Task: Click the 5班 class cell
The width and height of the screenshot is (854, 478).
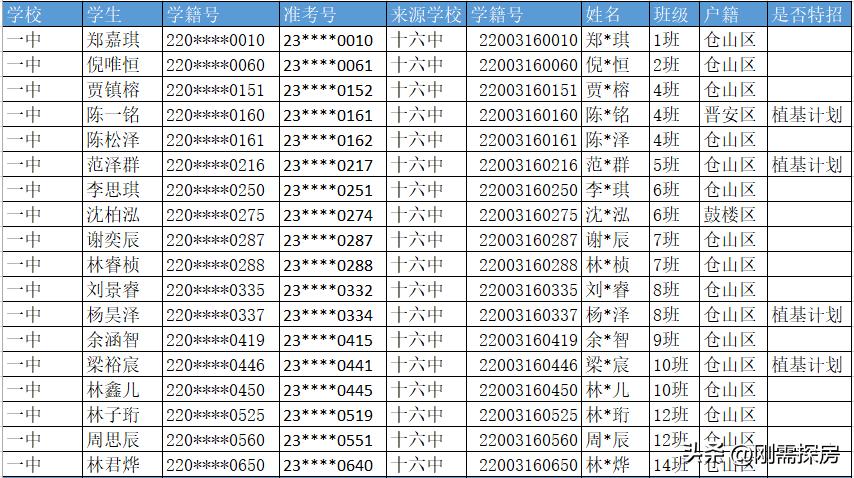Action: [x=667, y=164]
